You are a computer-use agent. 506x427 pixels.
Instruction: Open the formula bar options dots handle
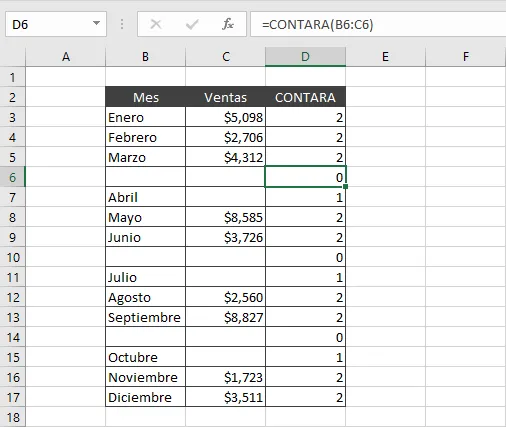pos(122,24)
